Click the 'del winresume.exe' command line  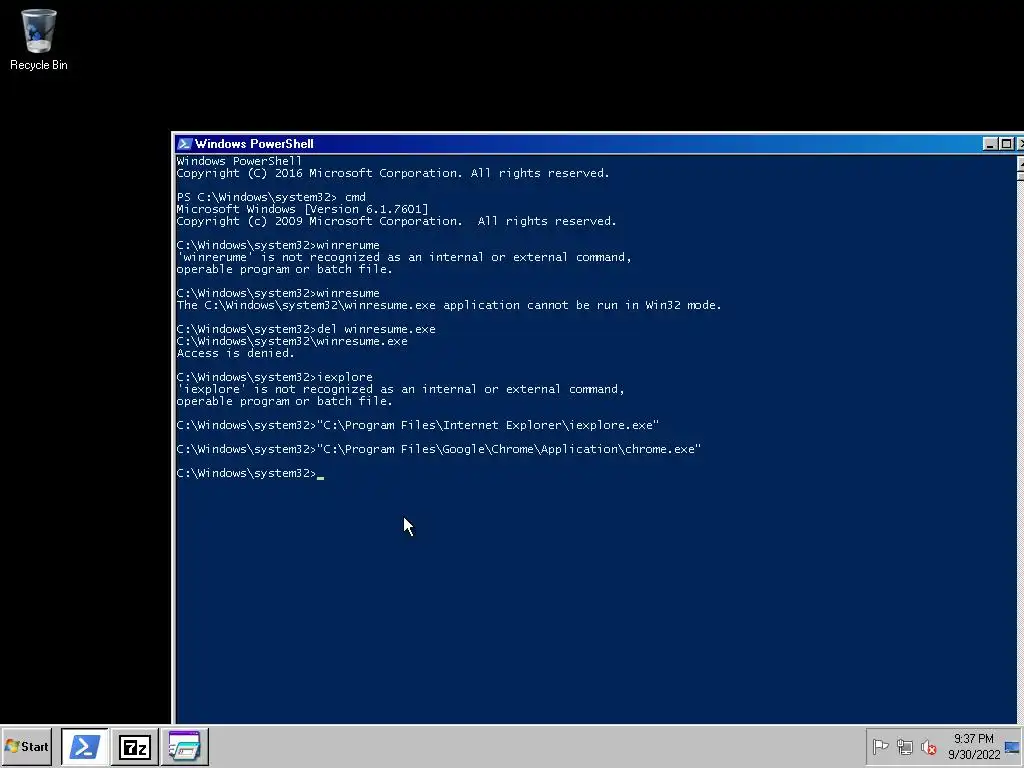(306, 329)
